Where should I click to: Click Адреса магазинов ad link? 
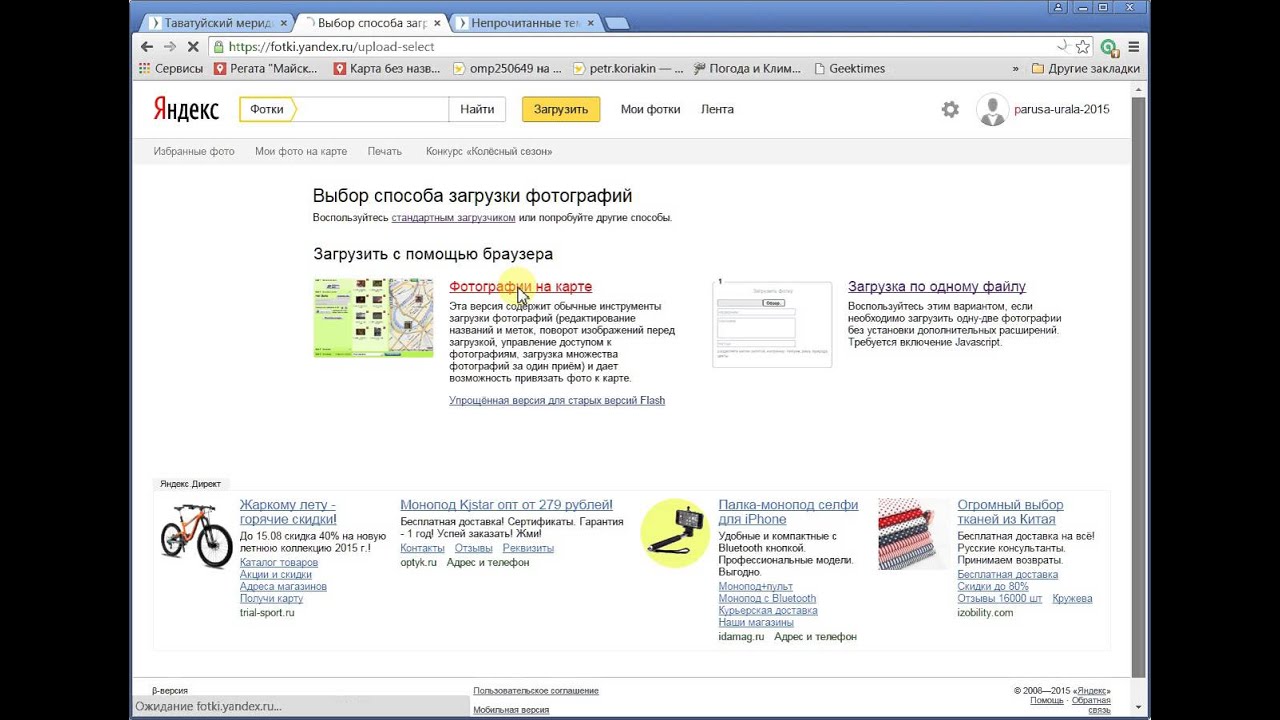[x=283, y=587]
